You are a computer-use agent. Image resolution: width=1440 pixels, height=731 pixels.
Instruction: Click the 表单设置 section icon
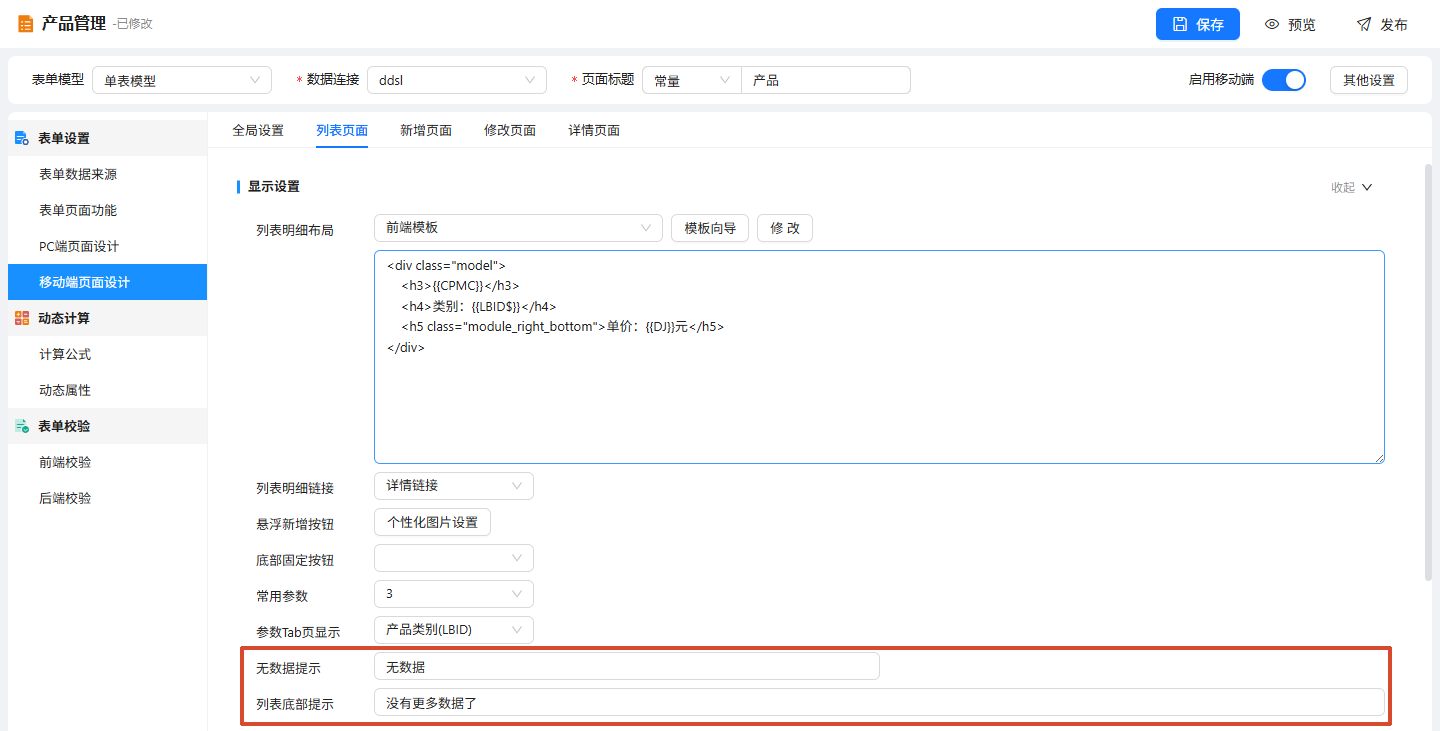[x=22, y=138]
